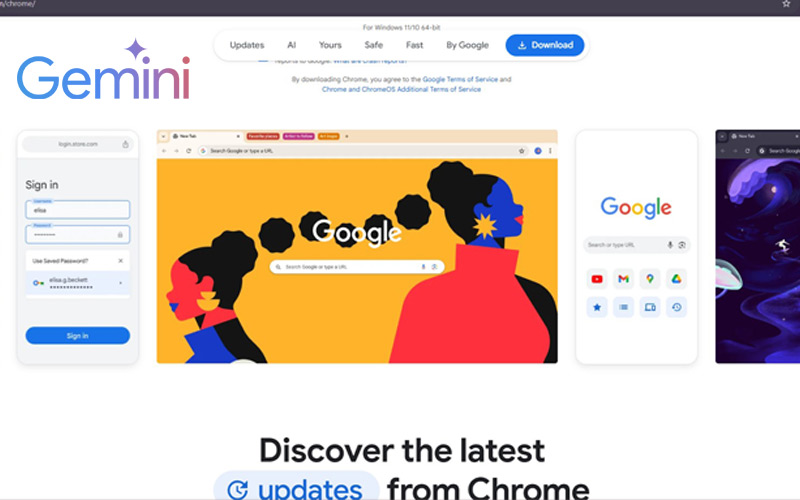The width and height of the screenshot is (800, 500).
Task: Click the Username field in Sign in card
Action: point(78,209)
